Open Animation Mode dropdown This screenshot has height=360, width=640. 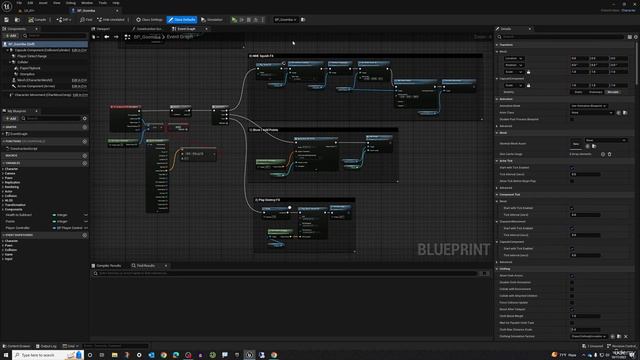coord(589,106)
